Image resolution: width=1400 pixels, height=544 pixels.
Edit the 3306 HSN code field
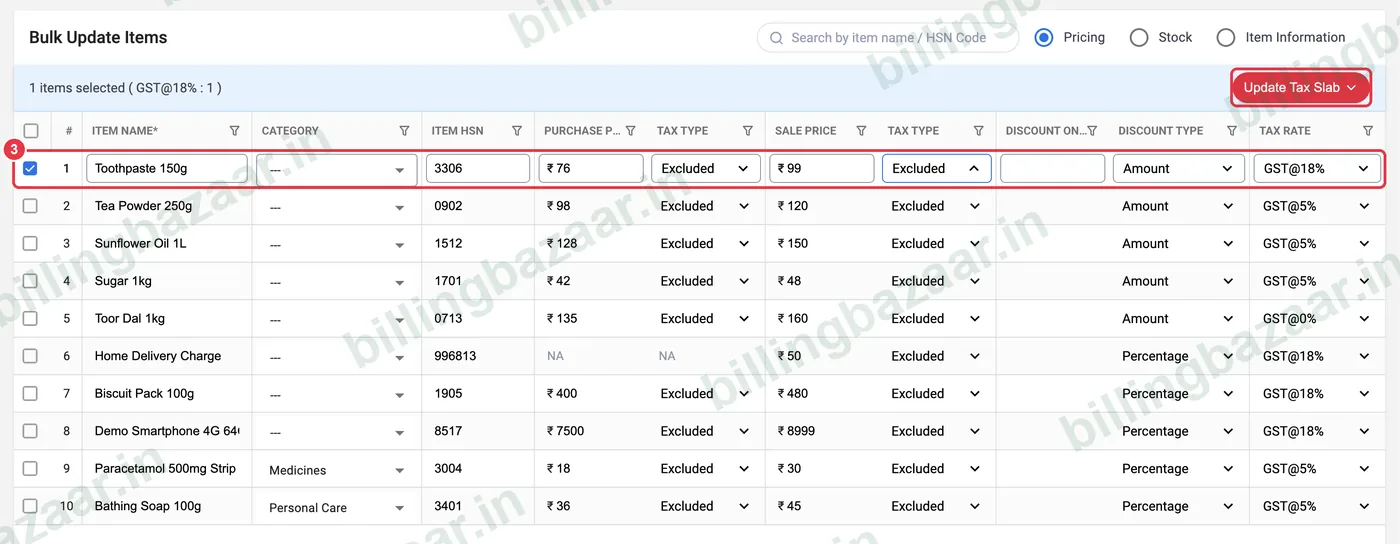point(478,168)
